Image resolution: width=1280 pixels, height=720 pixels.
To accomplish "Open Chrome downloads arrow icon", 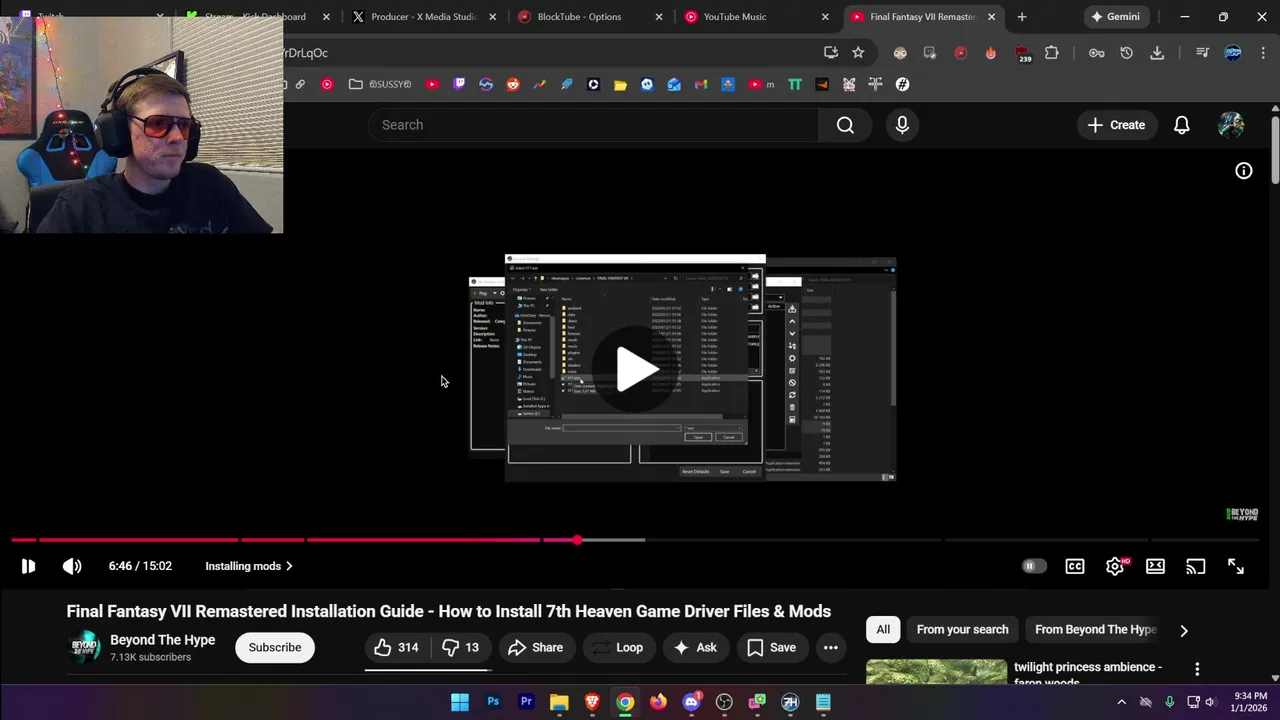I will pos(1157,53).
